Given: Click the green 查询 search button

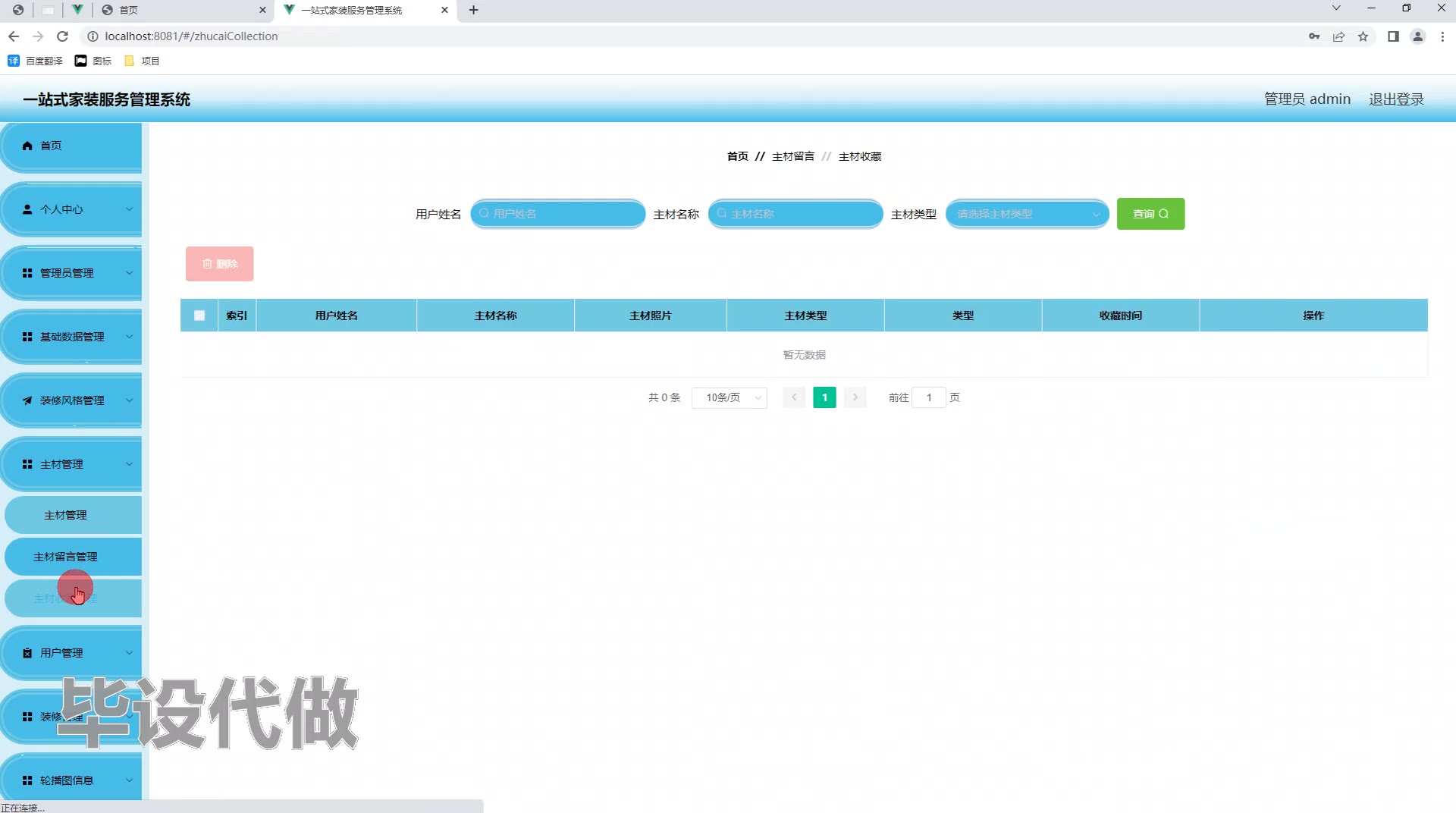Looking at the screenshot, I should click(1150, 214).
